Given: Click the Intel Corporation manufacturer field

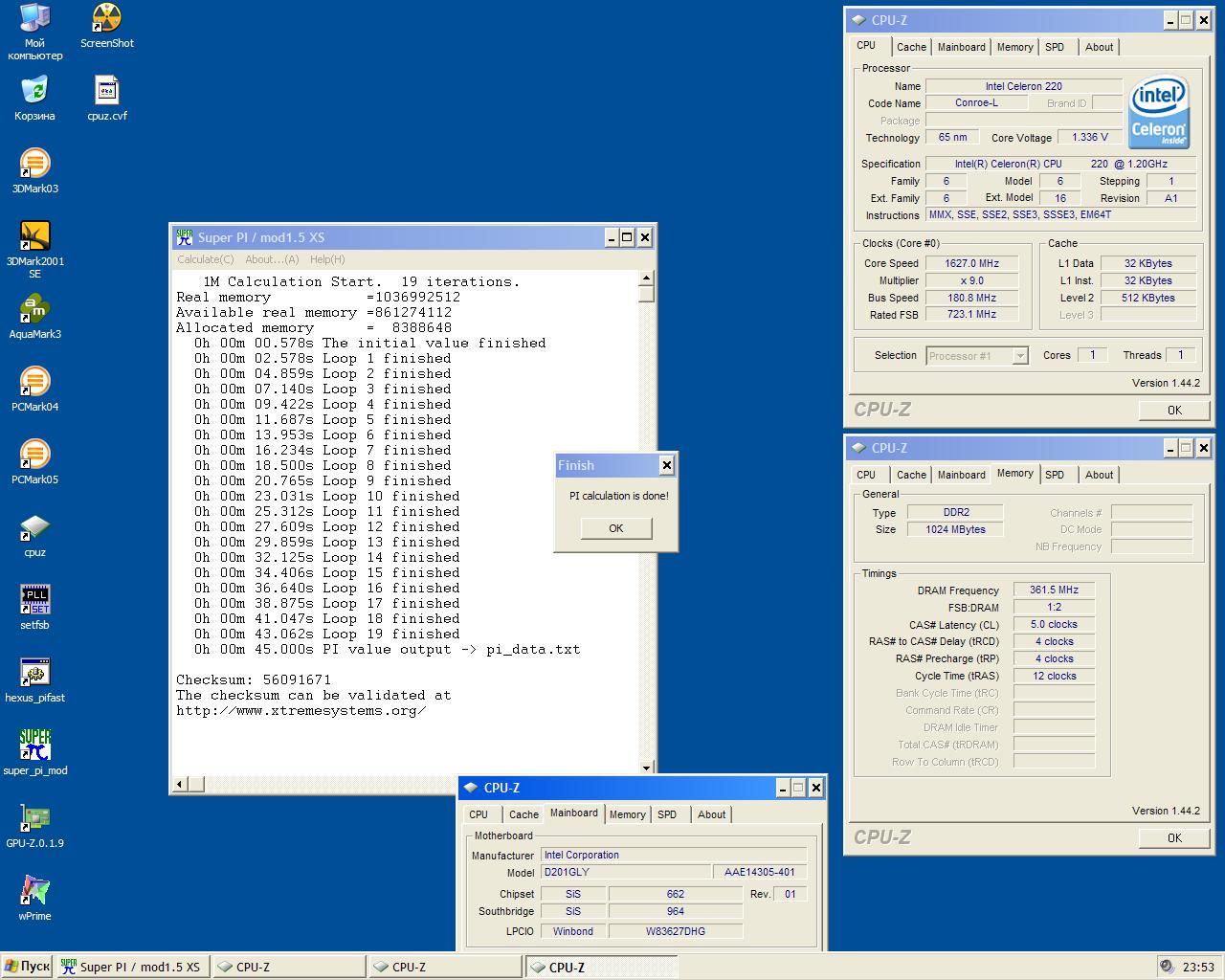Looking at the screenshot, I should tap(674, 856).
